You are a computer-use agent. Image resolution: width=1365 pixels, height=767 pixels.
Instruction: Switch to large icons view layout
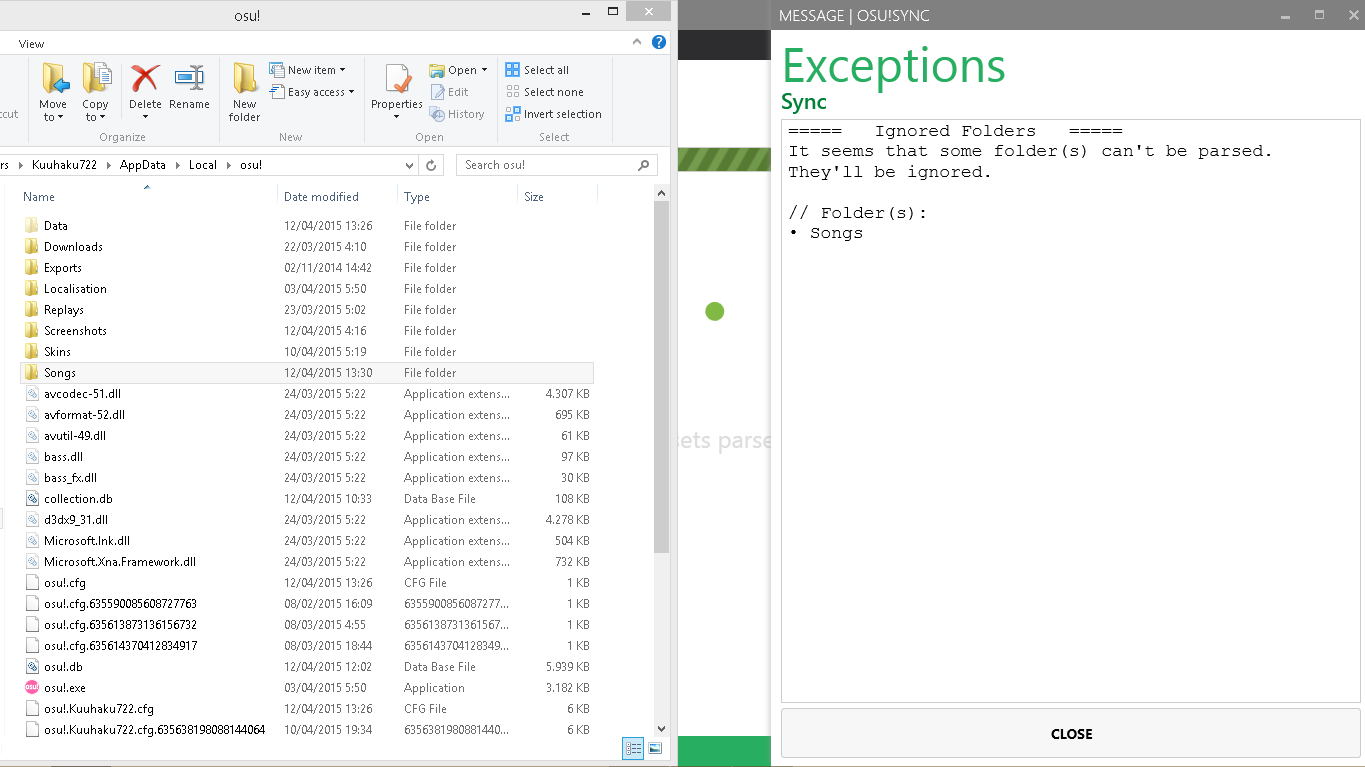(655, 747)
